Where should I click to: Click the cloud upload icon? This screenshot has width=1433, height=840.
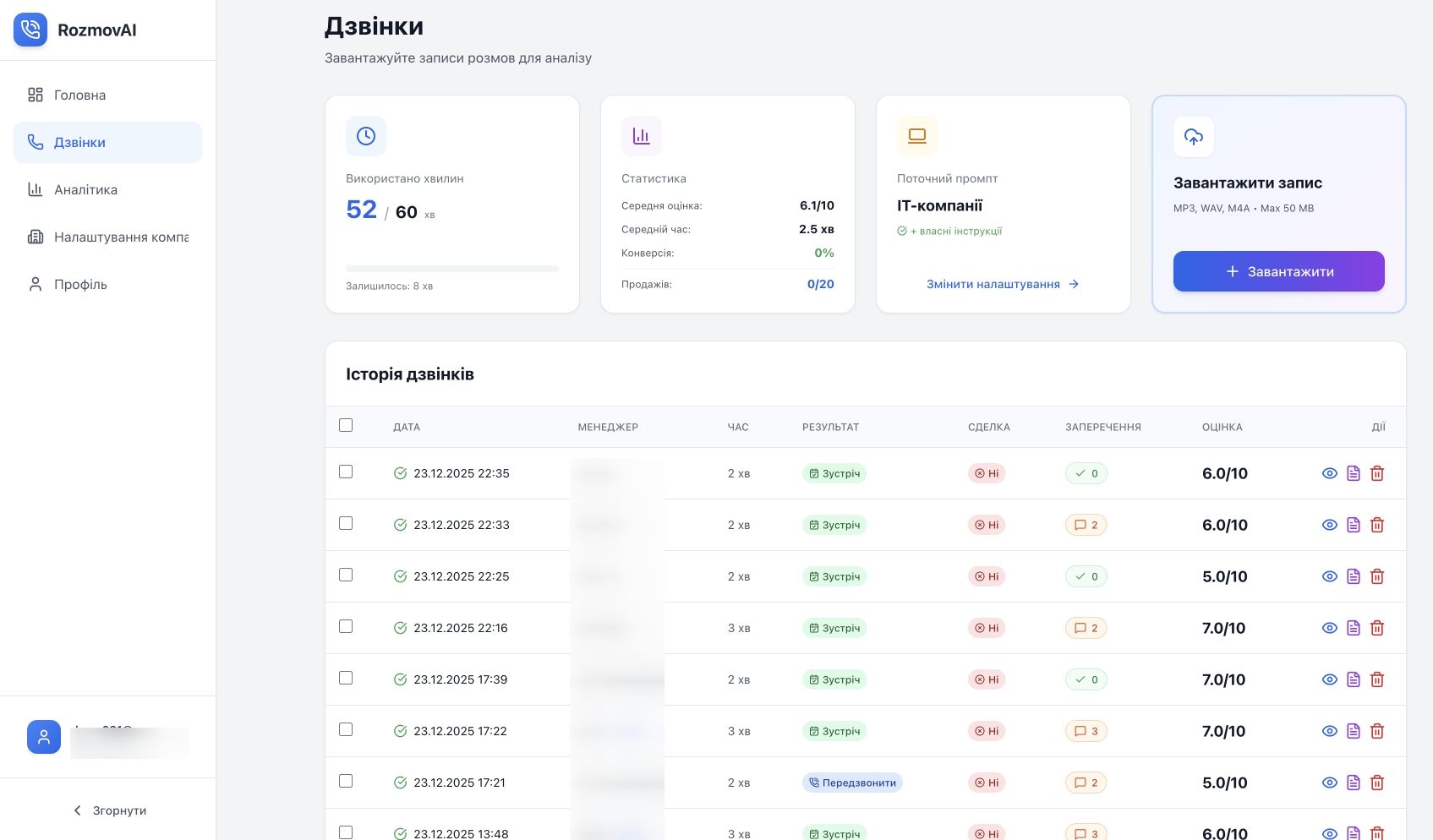(x=1194, y=137)
